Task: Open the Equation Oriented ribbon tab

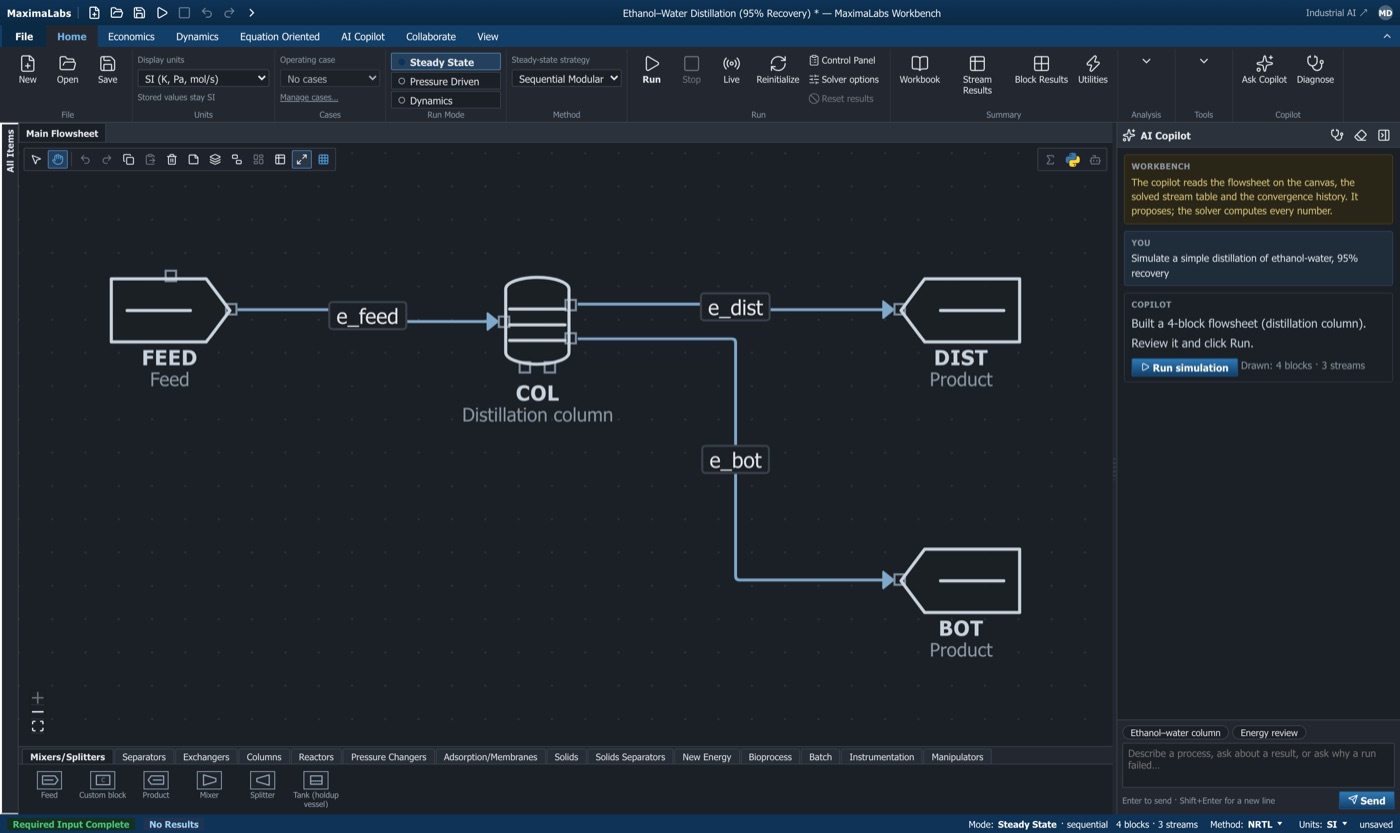Action: click(x=280, y=37)
